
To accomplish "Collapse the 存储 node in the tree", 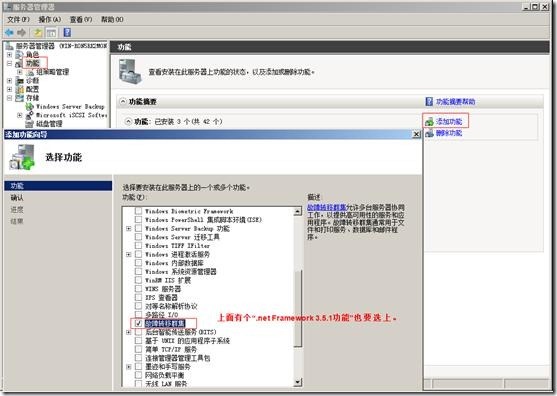I will pos(10,98).
